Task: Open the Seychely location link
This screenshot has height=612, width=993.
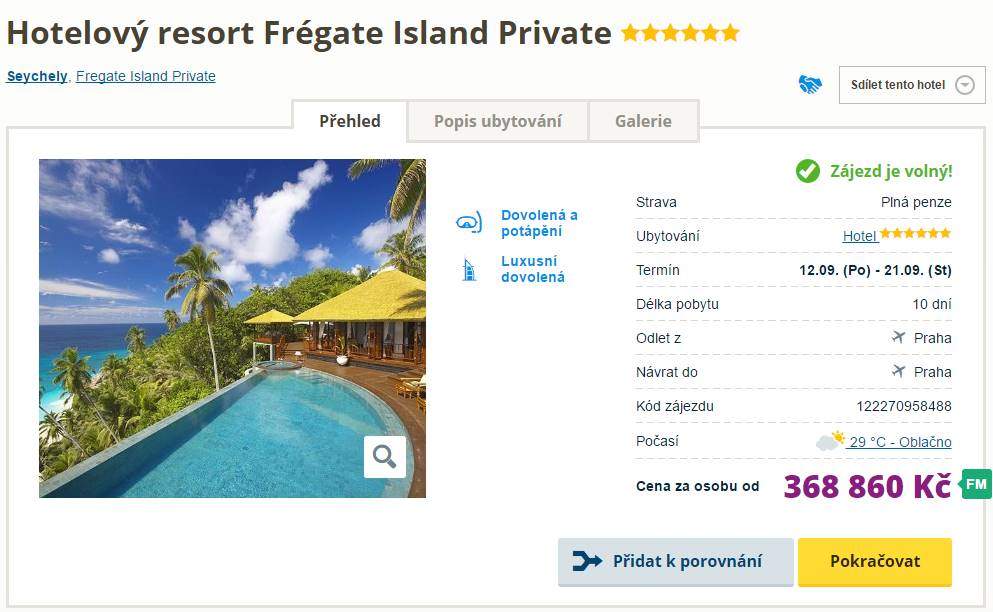Action: point(37,76)
